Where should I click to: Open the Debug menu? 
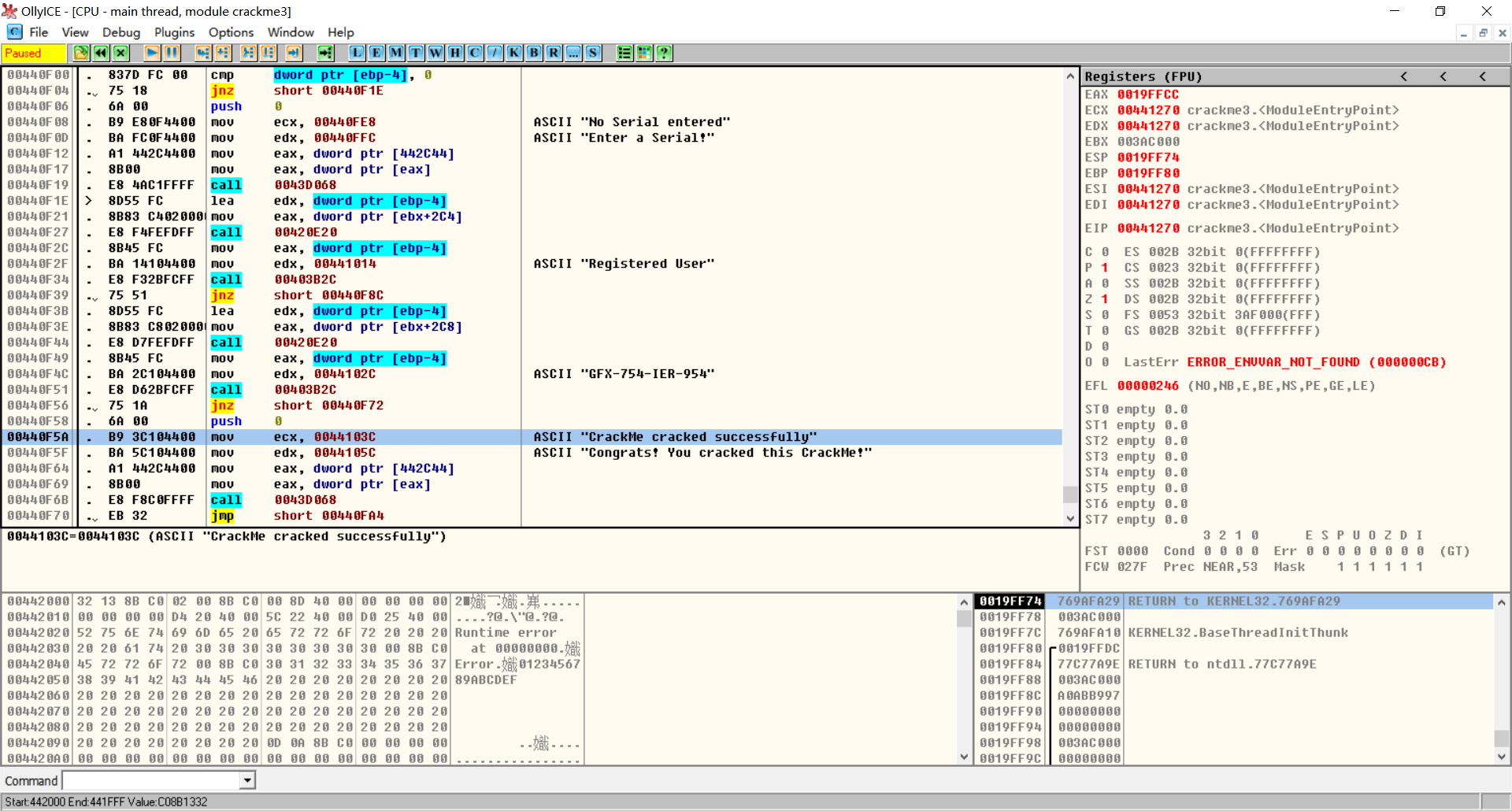120,32
